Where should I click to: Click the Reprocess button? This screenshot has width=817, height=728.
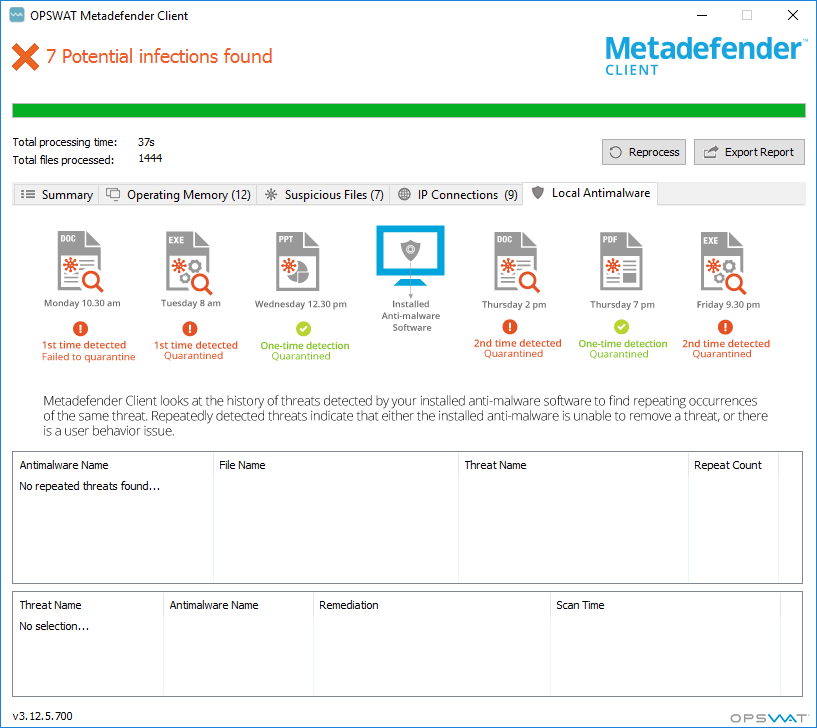(644, 152)
